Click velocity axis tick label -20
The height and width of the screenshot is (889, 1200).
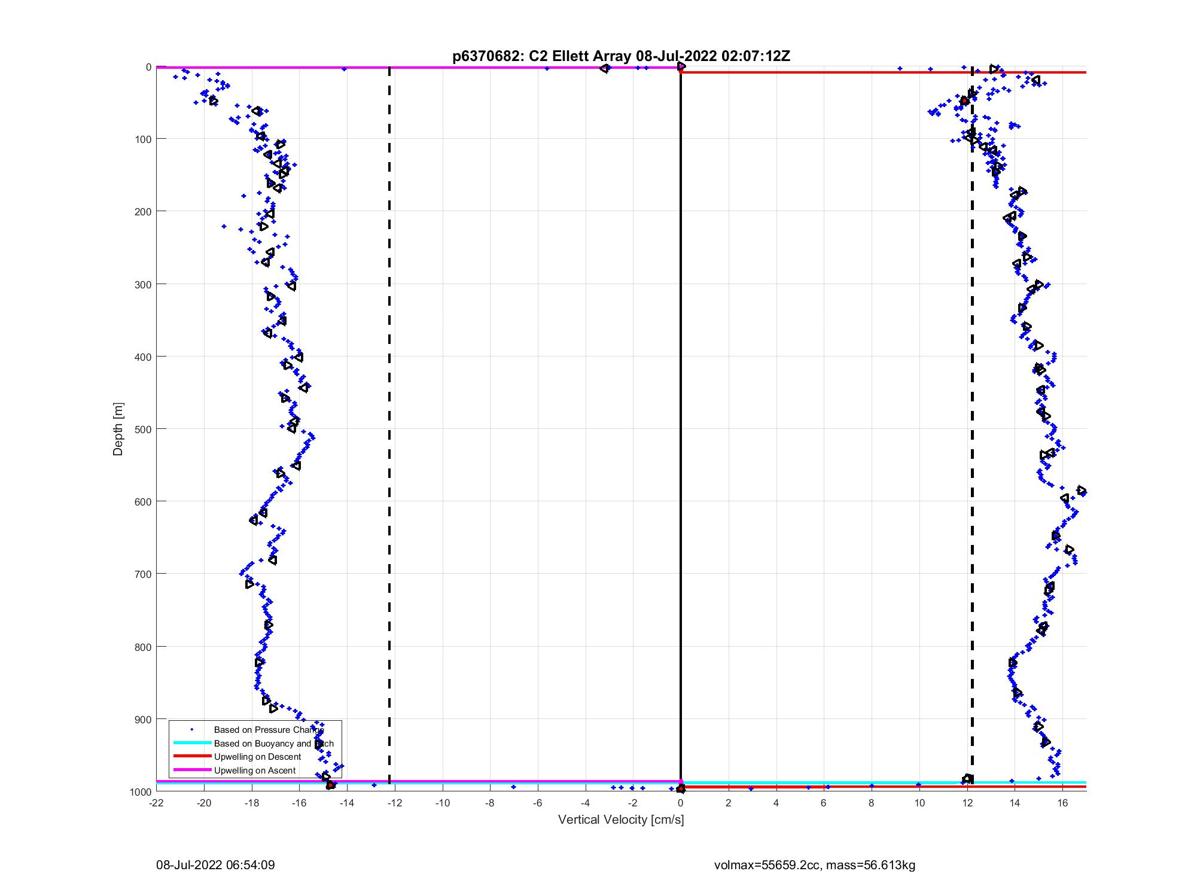tap(204, 802)
